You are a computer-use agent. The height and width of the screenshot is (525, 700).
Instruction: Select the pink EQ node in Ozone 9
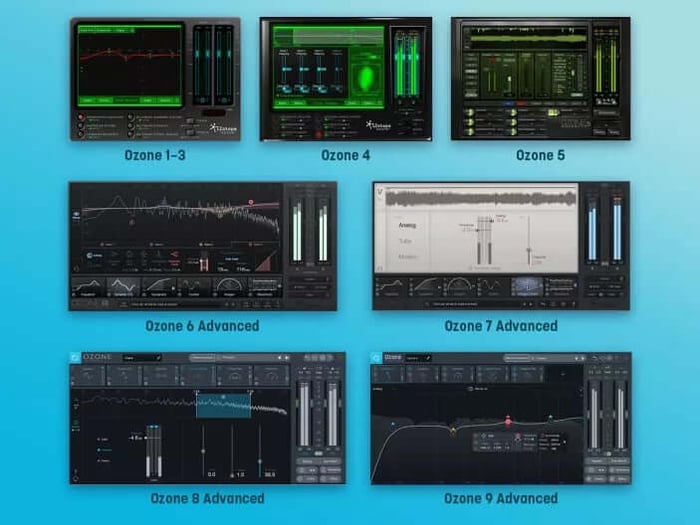(x=508, y=421)
